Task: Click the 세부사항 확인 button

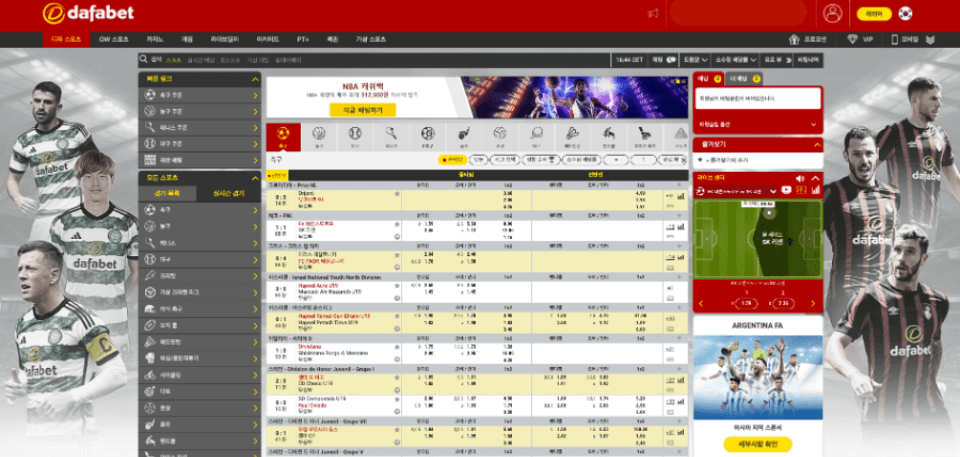Action: [x=757, y=444]
